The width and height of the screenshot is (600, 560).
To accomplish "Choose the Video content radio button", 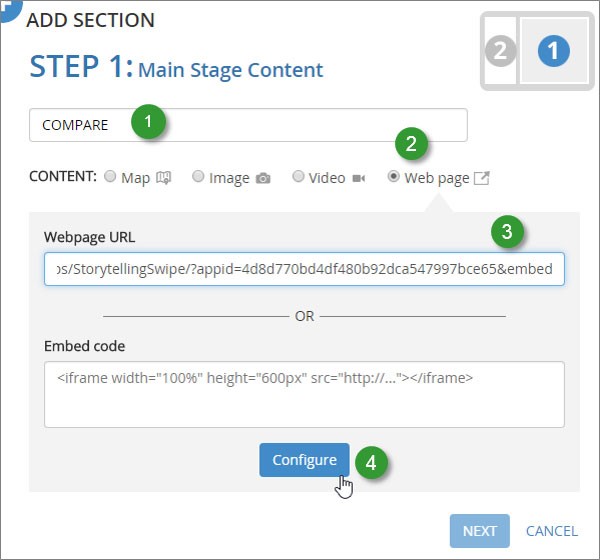I will pos(298,177).
